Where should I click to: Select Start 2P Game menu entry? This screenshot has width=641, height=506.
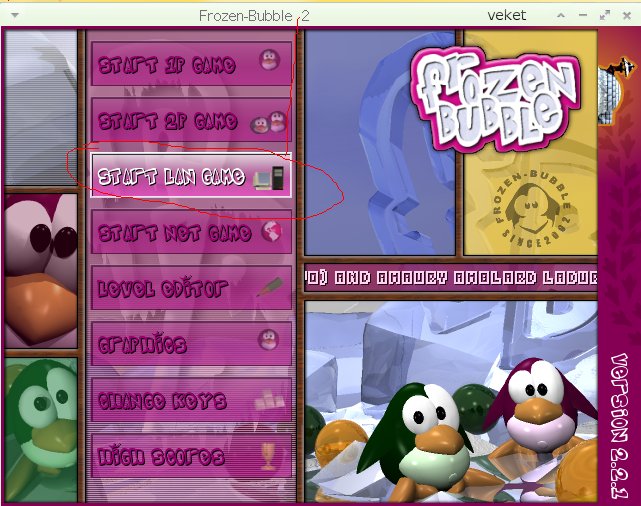pos(191,120)
